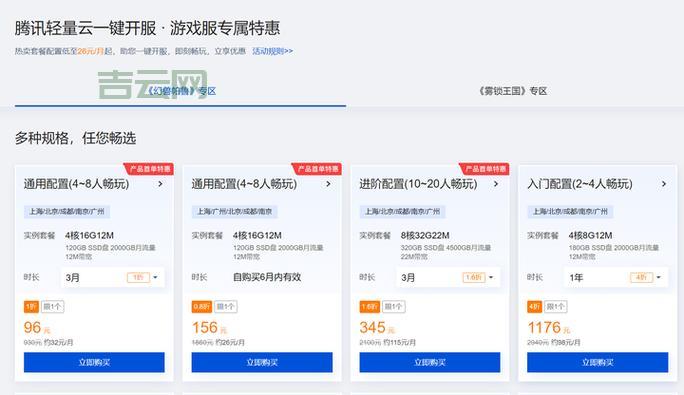Click the 约98元/月 monthly price text
This screenshot has width=684, height=395.
coord(565,343)
